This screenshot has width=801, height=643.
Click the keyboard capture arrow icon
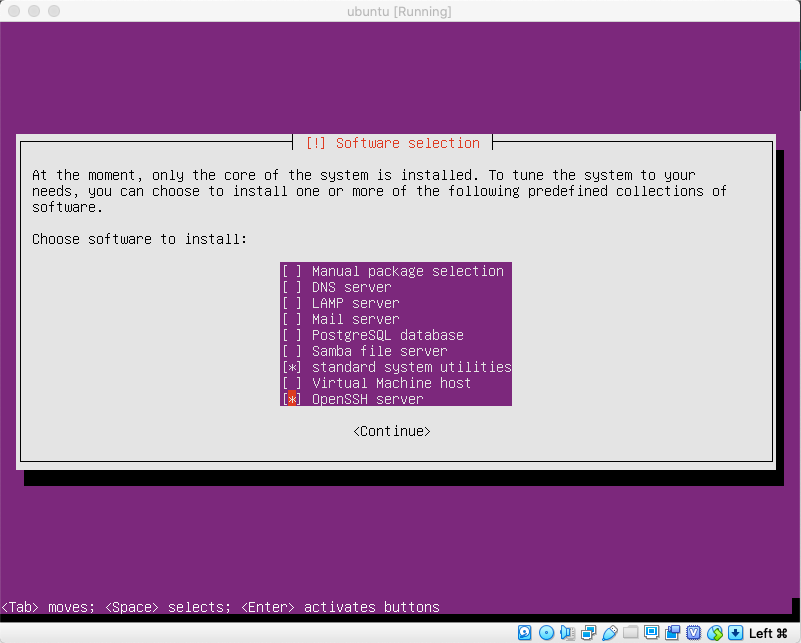coord(736,633)
